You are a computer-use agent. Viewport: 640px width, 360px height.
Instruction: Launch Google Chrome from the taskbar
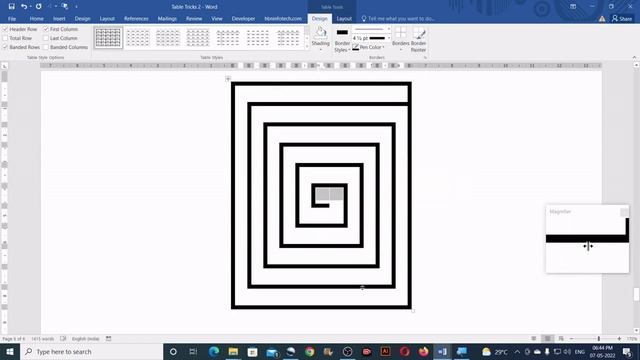point(310,351)
